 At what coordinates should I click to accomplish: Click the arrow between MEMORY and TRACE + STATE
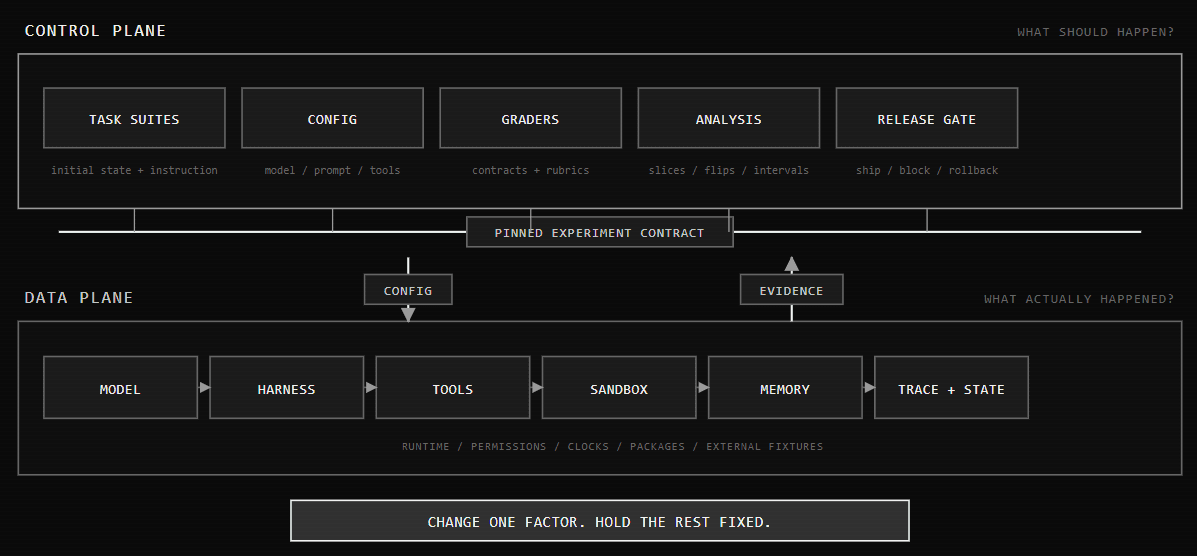[869, 387]
